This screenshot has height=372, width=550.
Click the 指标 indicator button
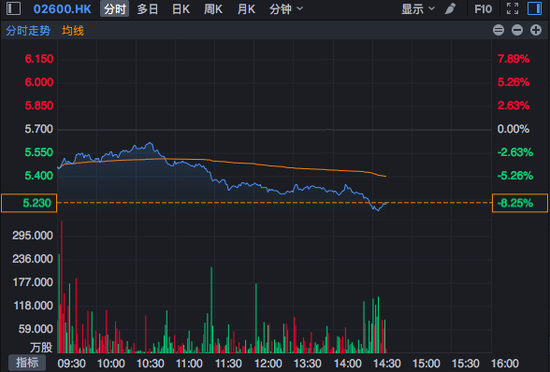coord(27,363)
